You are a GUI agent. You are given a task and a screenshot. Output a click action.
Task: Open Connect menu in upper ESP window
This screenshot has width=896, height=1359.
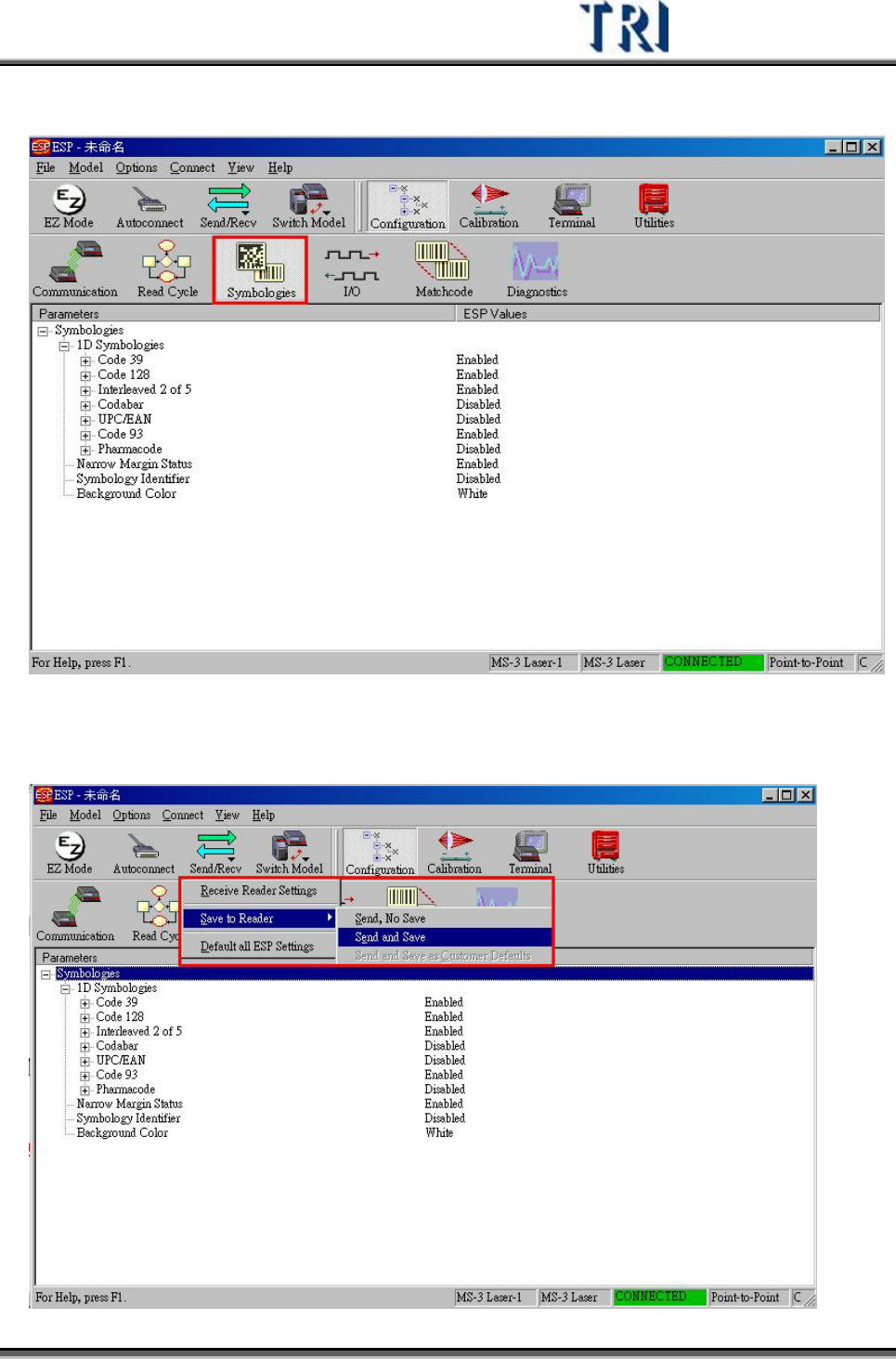coord(192,168)
